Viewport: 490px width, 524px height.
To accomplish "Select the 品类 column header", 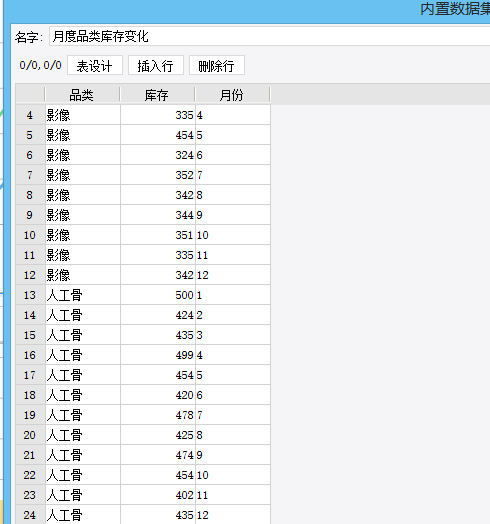I will pyautogui.click(x=82, y=95).
